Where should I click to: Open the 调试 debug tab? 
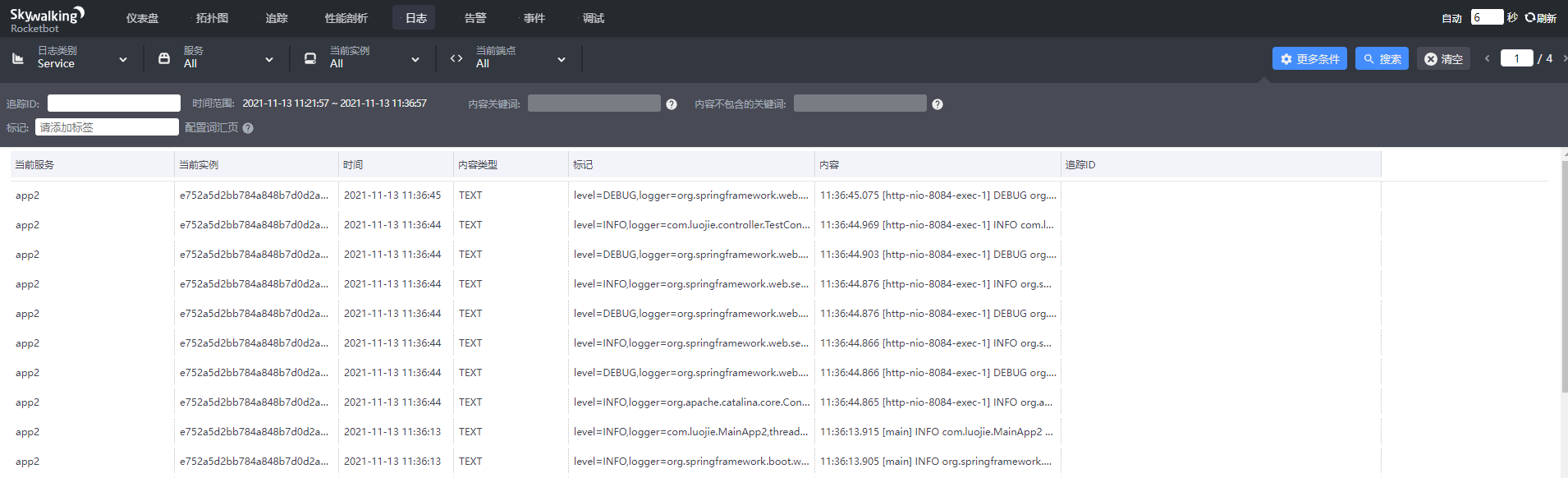click(x=593, y=18)
